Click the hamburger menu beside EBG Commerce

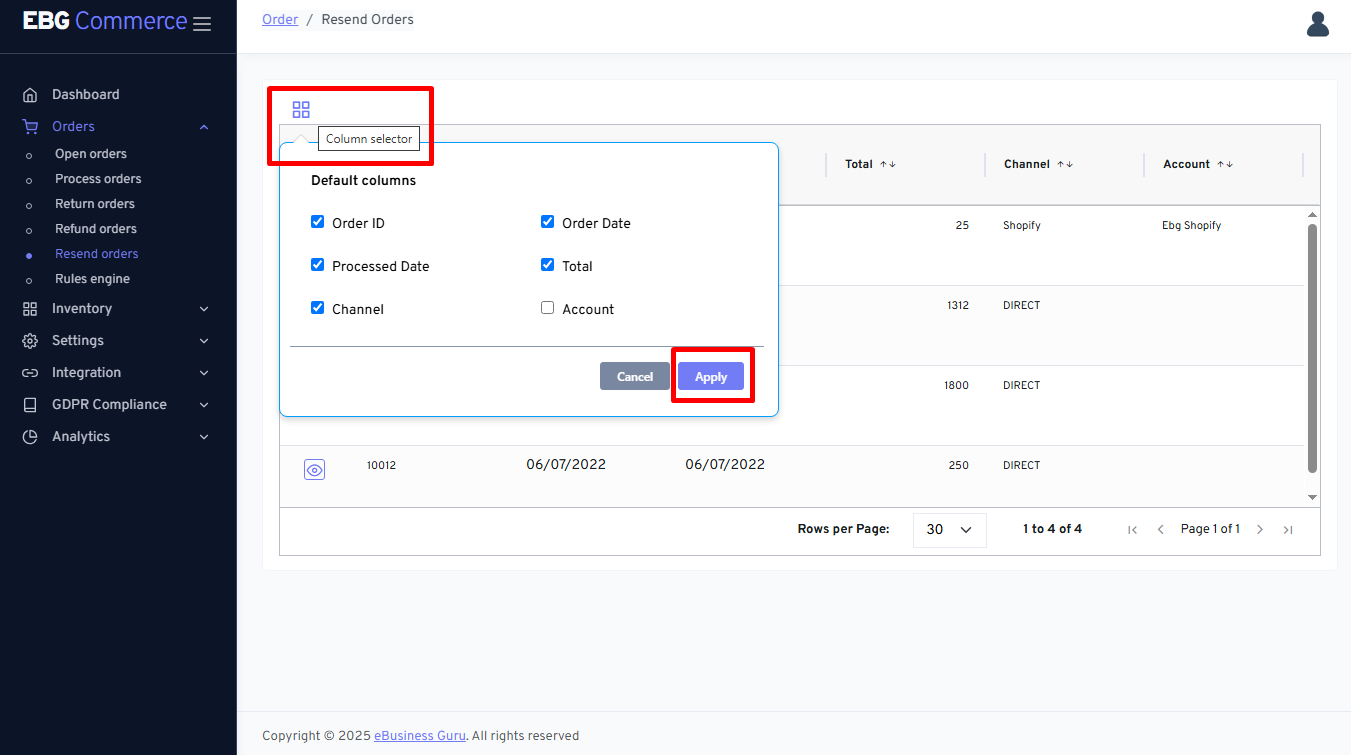click(x=202, y=22)
